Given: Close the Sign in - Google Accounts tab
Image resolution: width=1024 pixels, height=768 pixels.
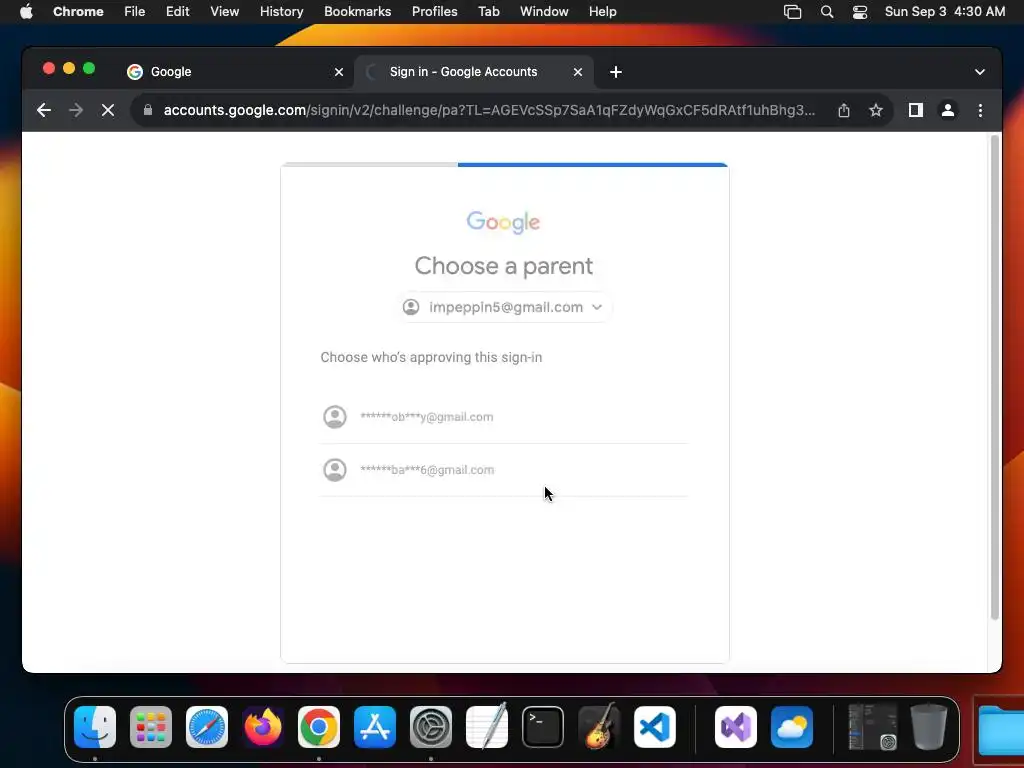Looking at the screenshot, I should point(578,72).
